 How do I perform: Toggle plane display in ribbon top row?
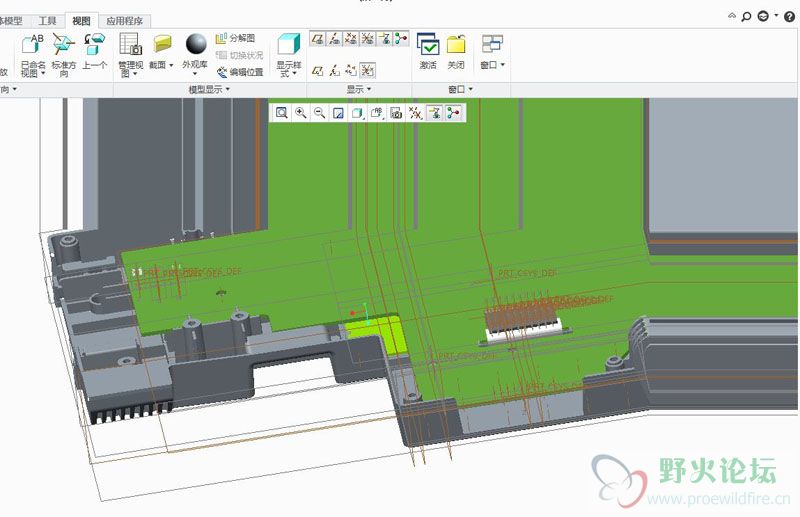click(x=317, y=39)
